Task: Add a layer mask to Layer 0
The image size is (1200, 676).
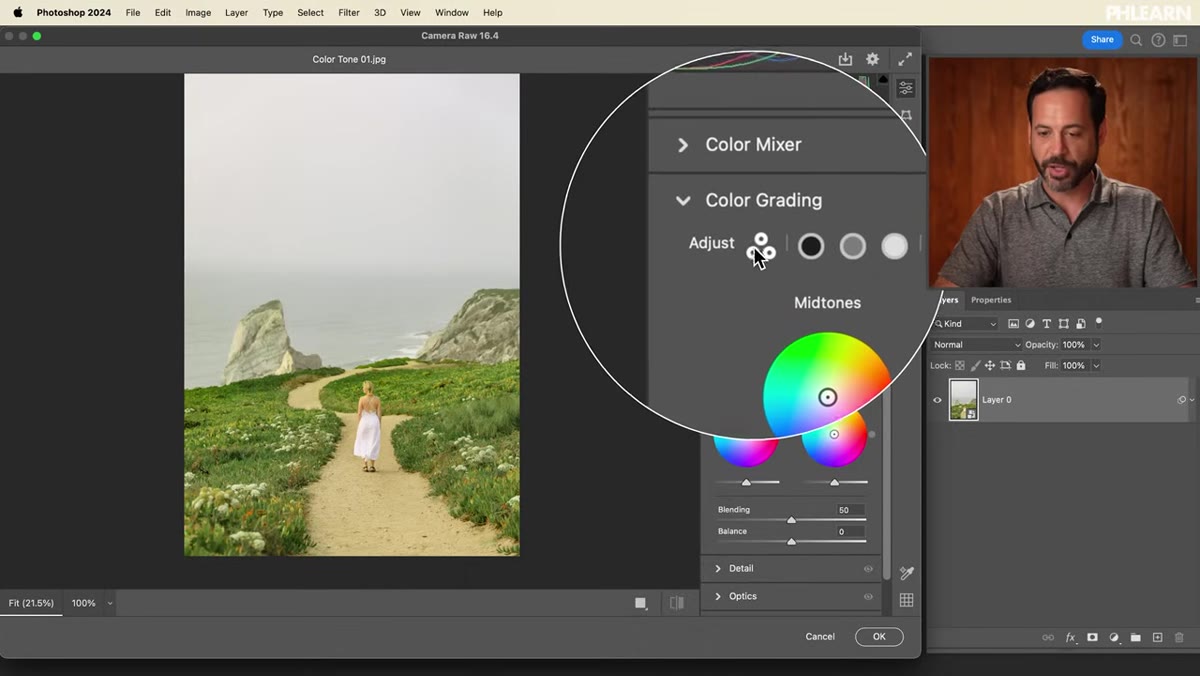Action: click(x=1092, y=637)
